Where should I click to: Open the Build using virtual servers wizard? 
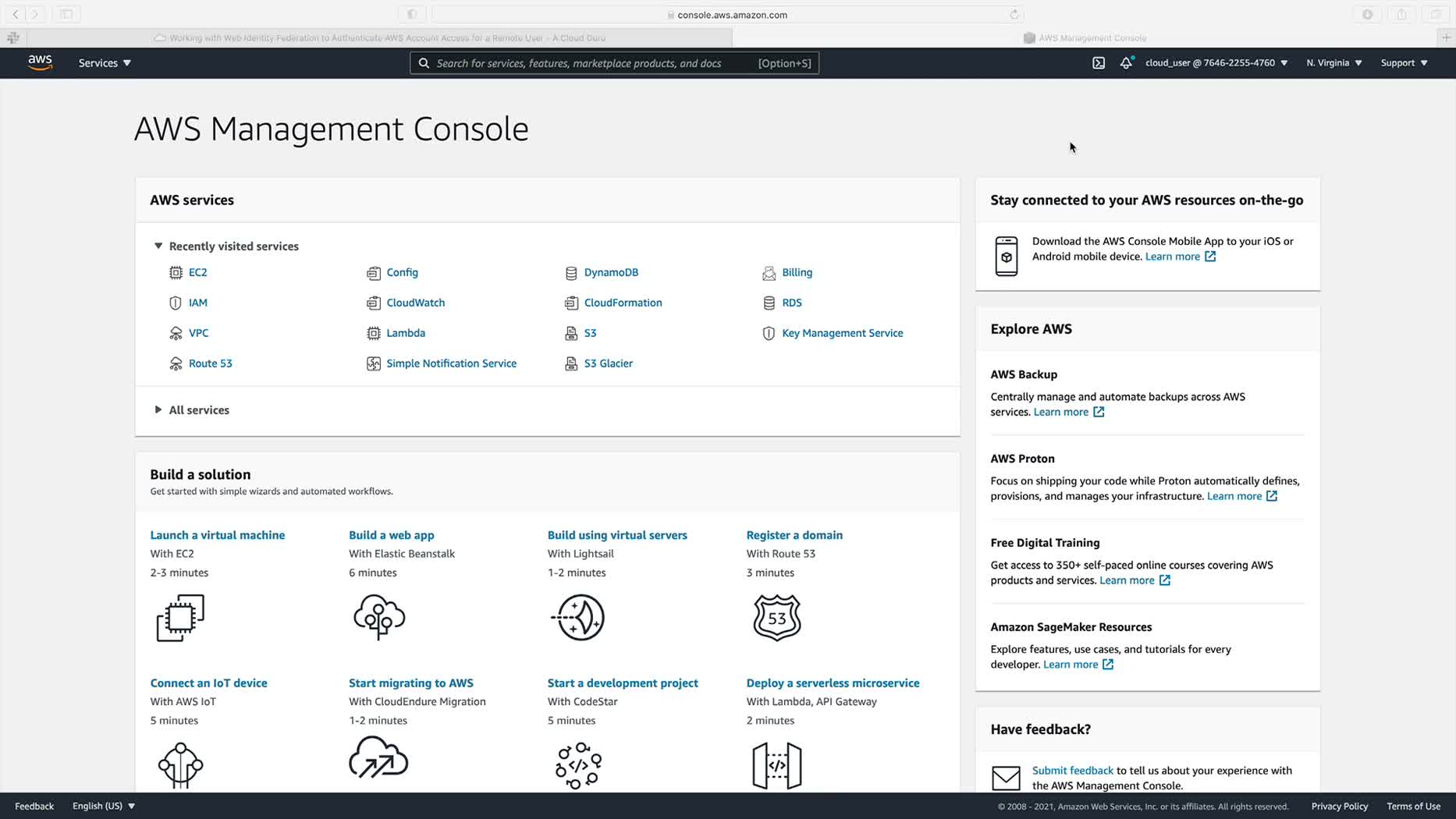click(x=617, y=535)
